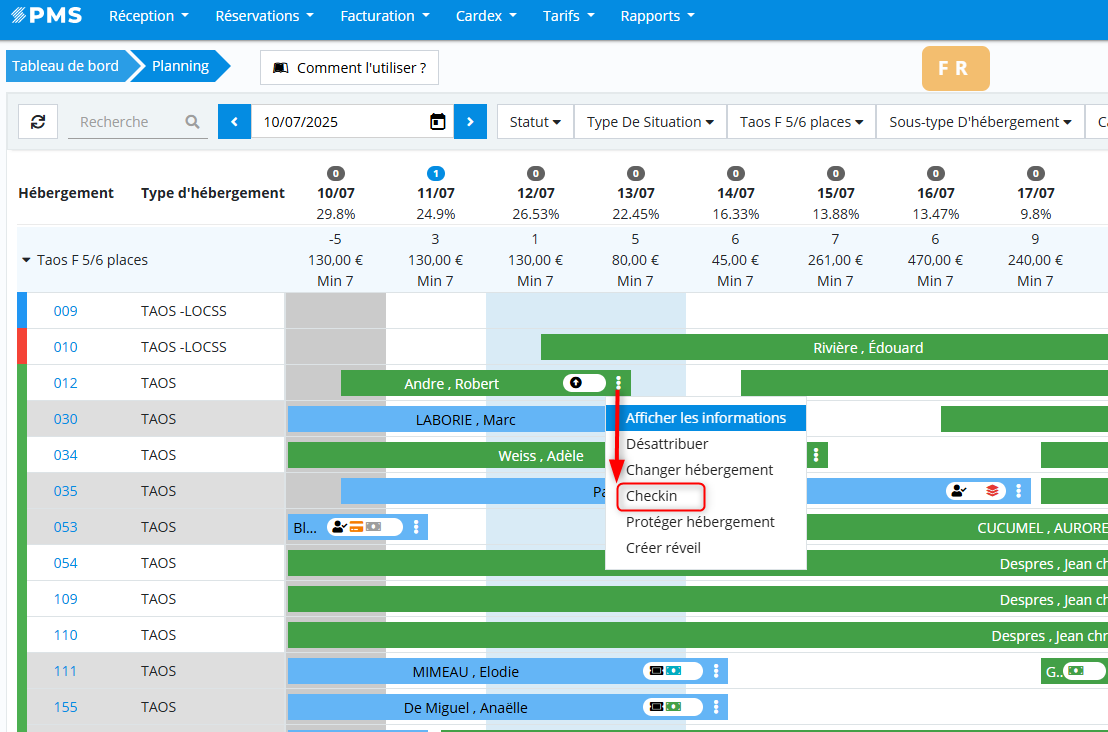Screen dimensions: 1108x732
Task: Open Sous-type D'hébergement filter dropdown
Action: coord(980,122)
